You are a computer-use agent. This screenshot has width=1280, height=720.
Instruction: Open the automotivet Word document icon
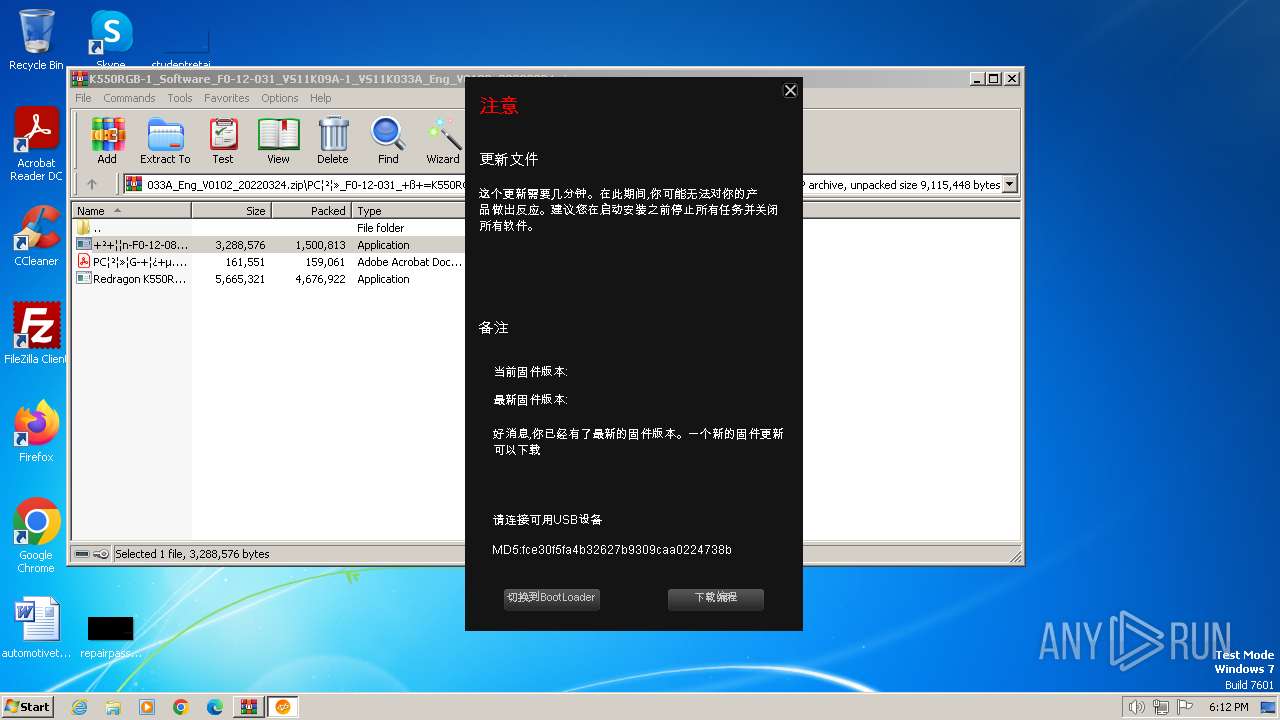click(x=36, y=629)
